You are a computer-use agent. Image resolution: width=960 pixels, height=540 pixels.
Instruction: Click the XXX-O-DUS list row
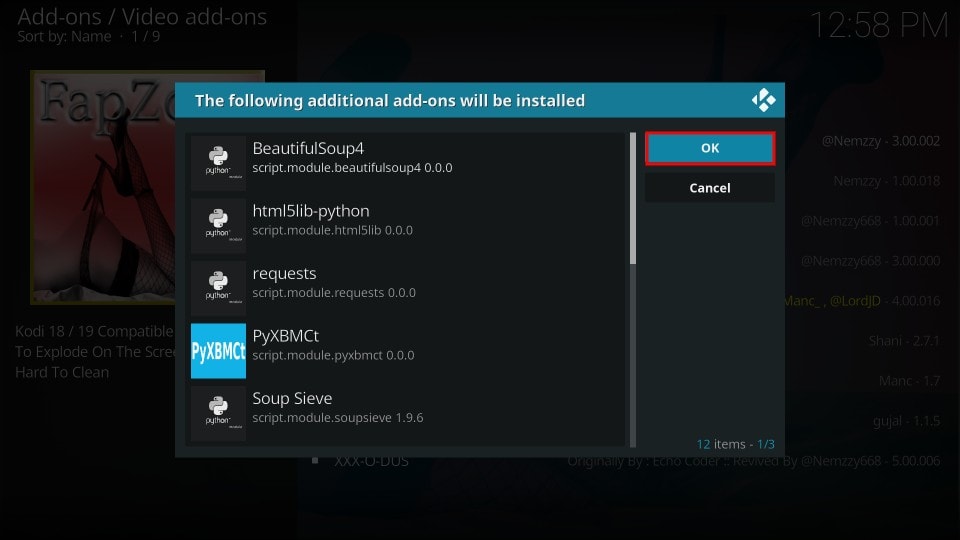tap(624, 461)
